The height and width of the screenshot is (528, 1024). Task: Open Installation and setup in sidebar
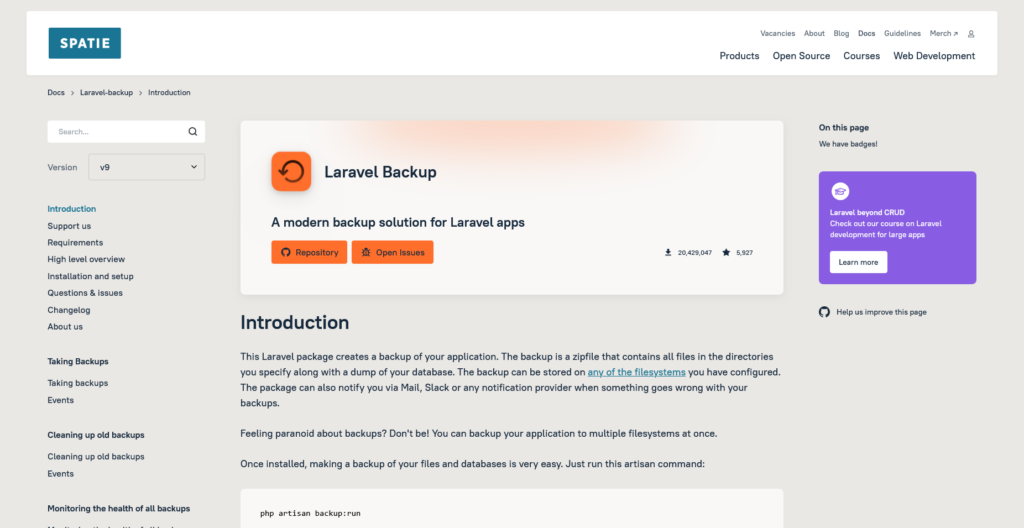90,276
